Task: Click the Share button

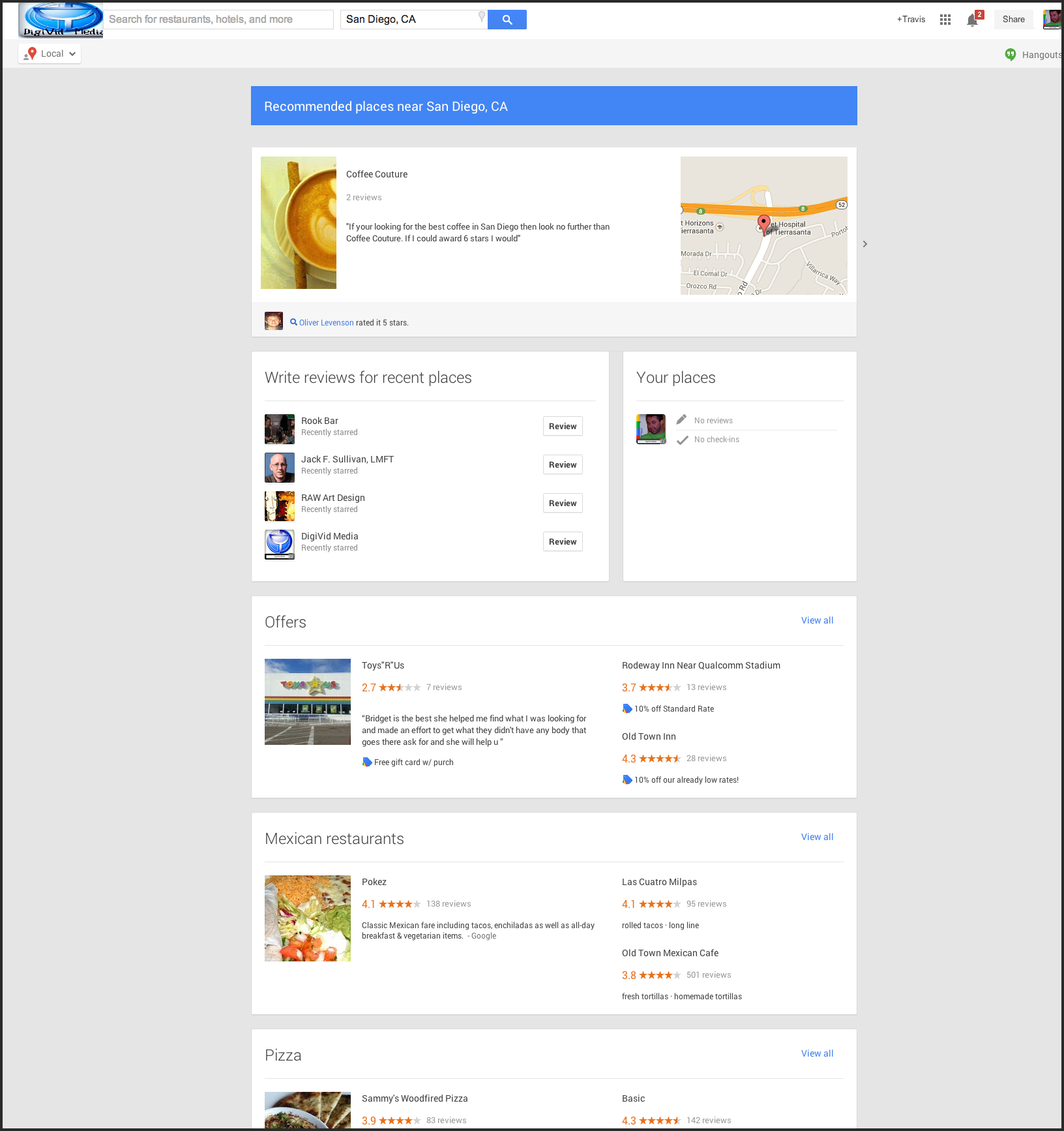Action: (1013, 20)
